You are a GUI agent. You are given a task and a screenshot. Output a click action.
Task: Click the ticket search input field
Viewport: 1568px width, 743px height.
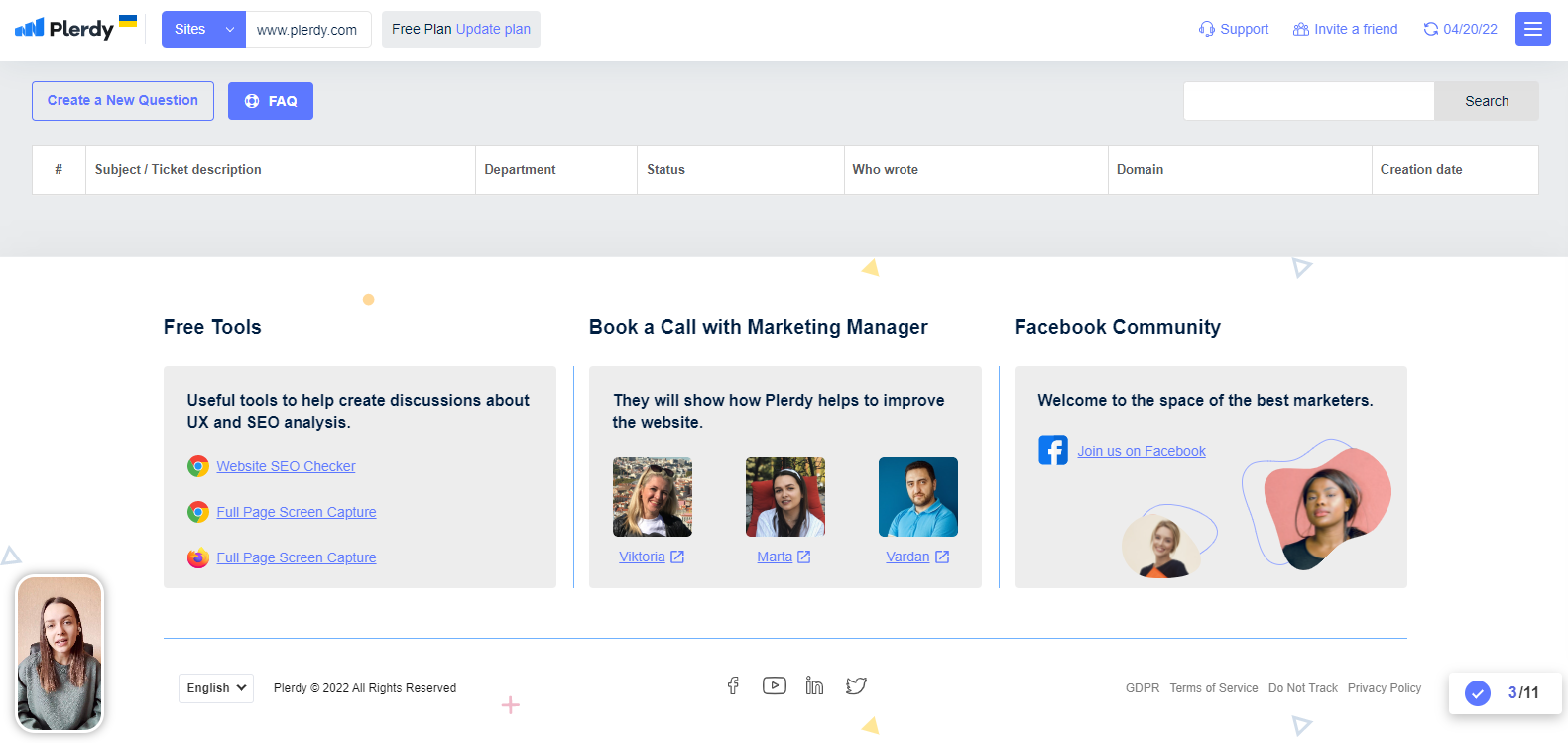pyautogui.click(x=1308, y=101)
